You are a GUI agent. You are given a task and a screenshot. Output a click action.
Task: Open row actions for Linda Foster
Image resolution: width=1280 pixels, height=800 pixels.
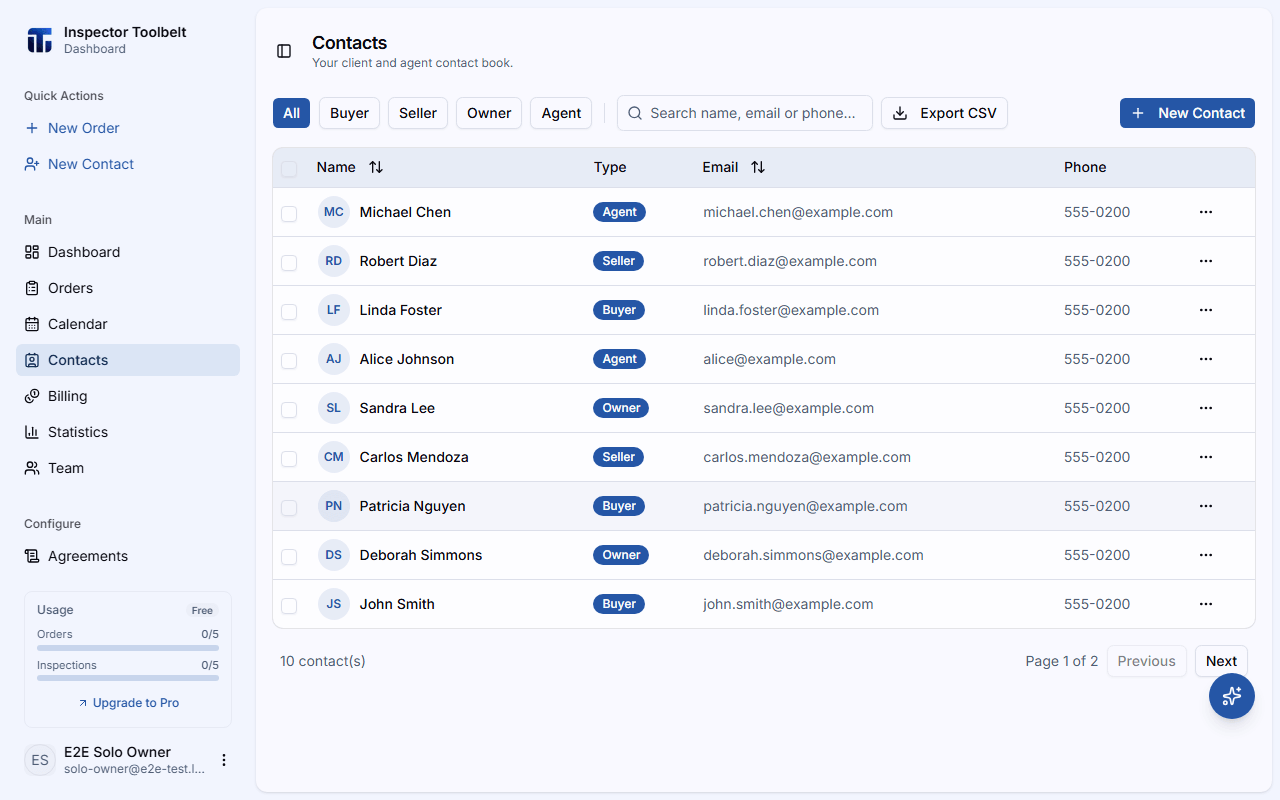(1206, 310)
